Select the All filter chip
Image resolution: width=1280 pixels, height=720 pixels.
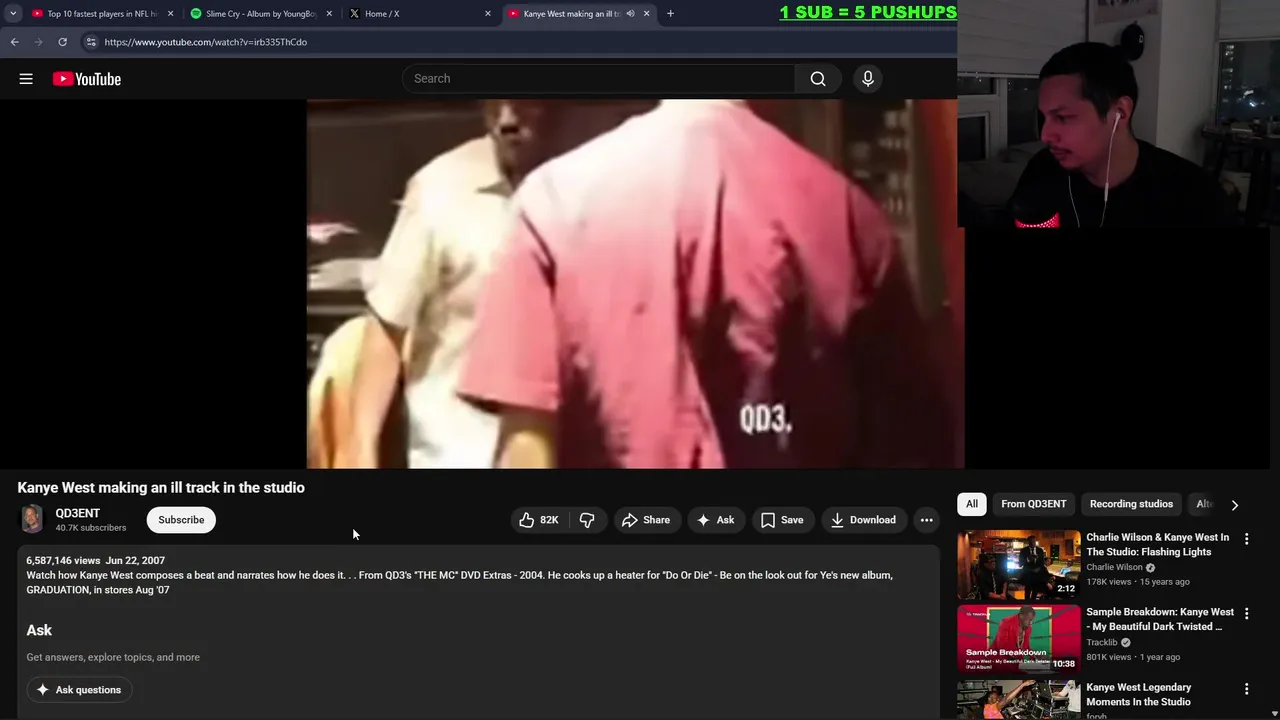point(972,504)
